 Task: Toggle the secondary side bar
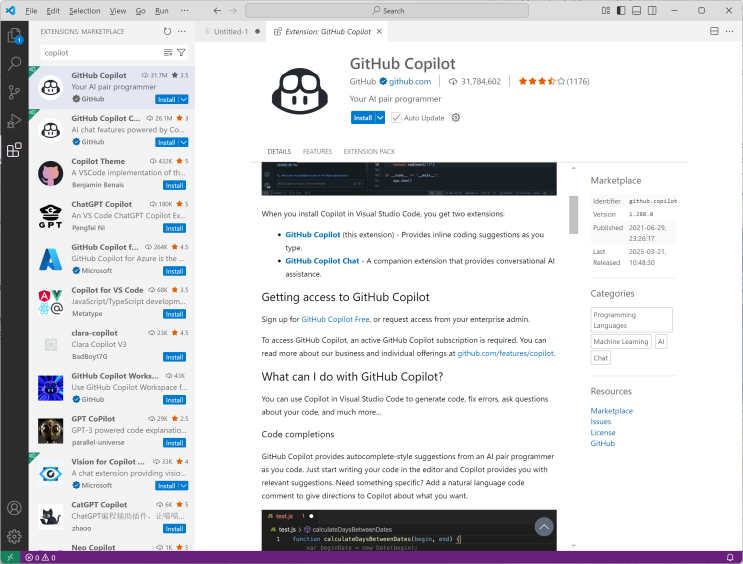[652, 10]
